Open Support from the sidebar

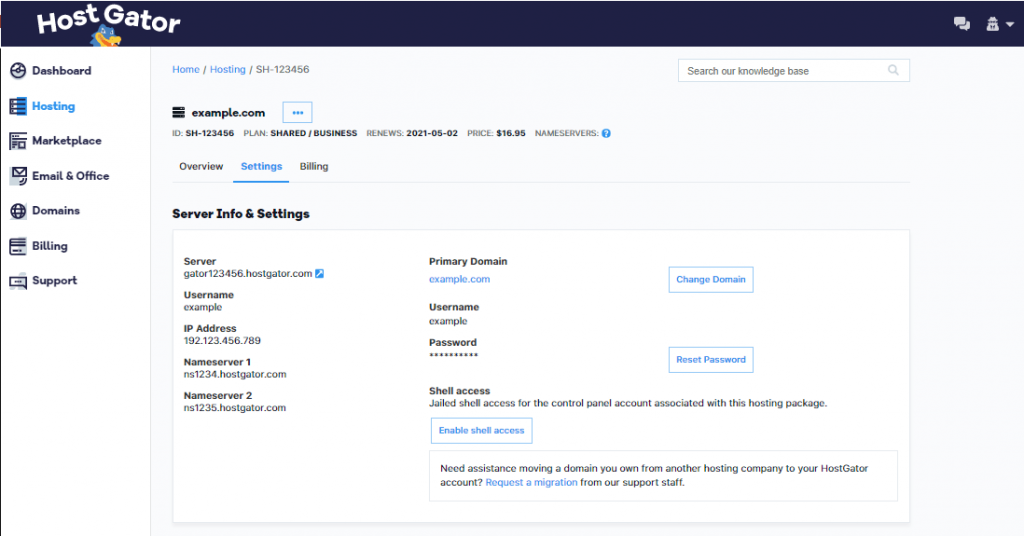tap(54, 280)
